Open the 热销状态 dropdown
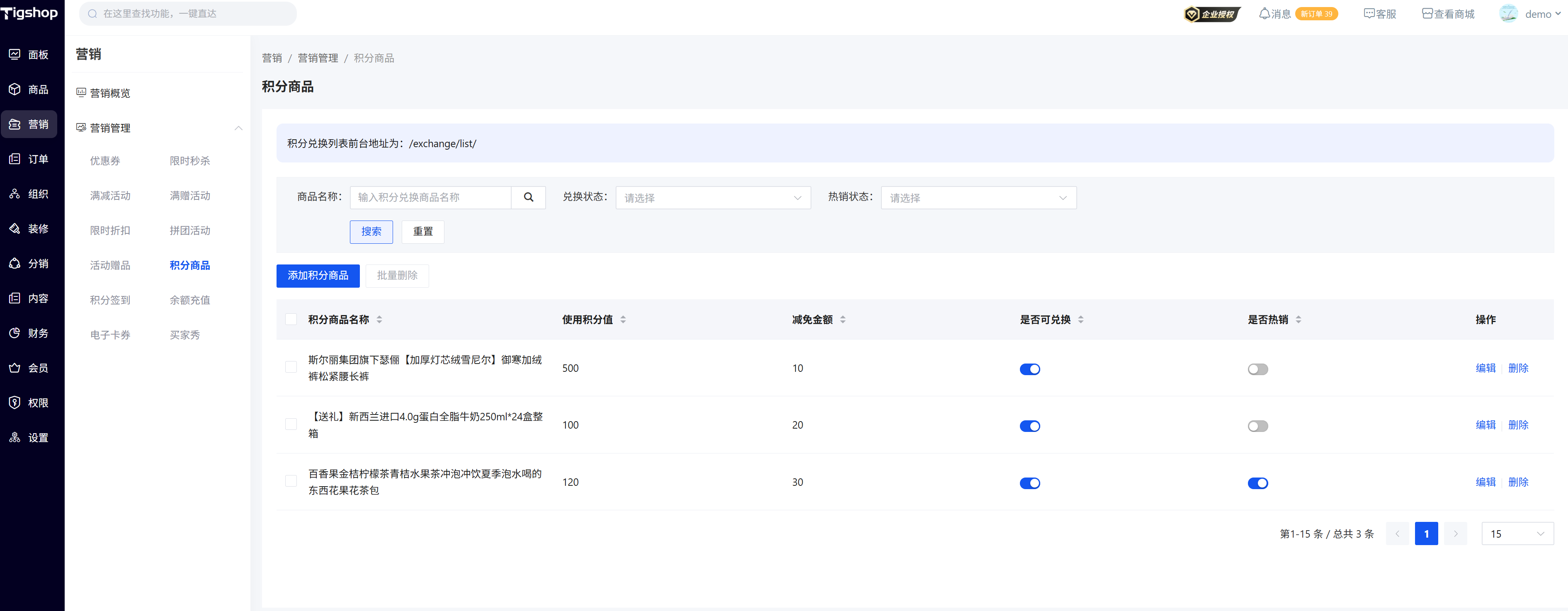 pos(978,198)
